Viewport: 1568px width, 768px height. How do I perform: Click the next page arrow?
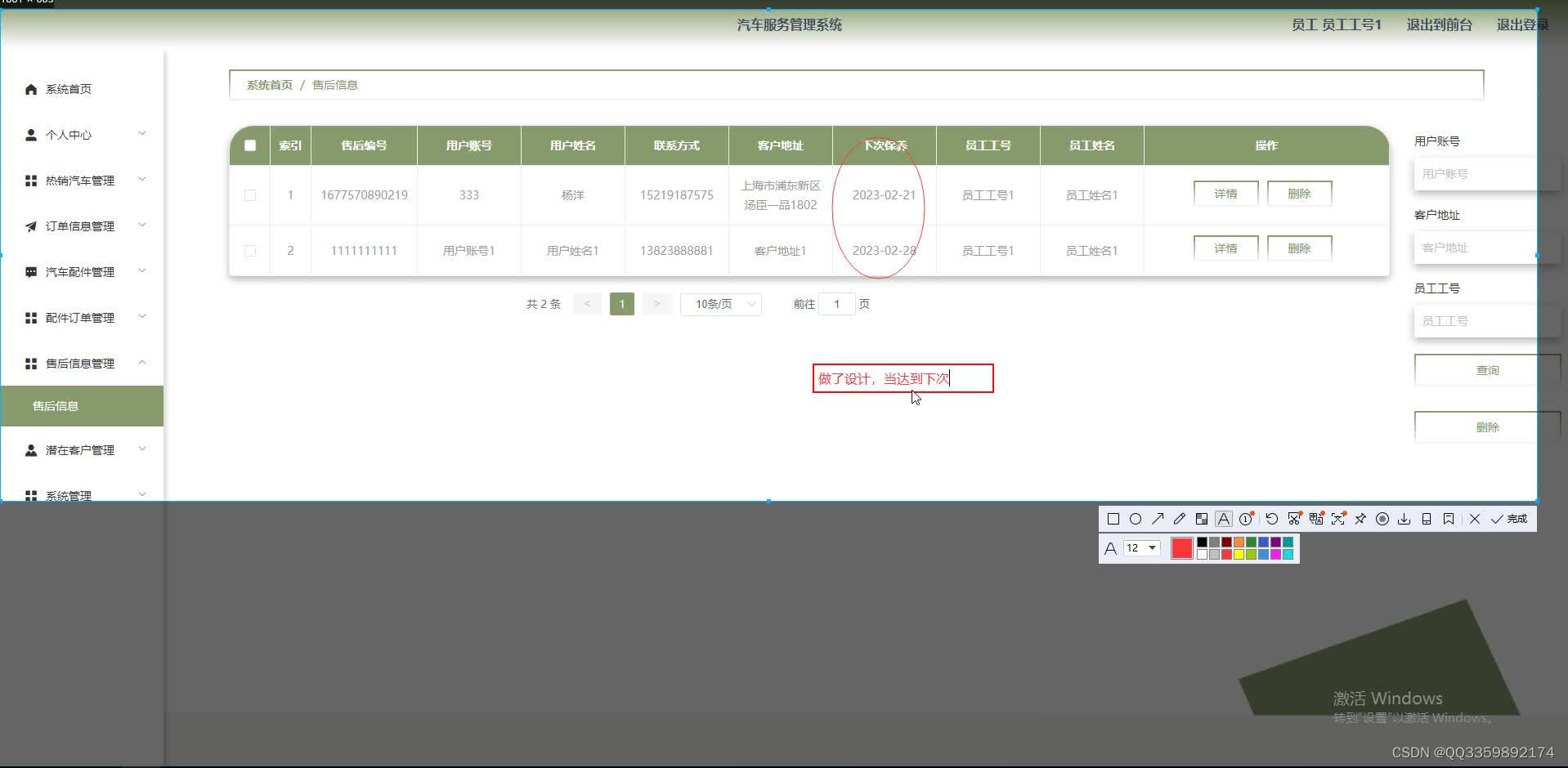656,304
